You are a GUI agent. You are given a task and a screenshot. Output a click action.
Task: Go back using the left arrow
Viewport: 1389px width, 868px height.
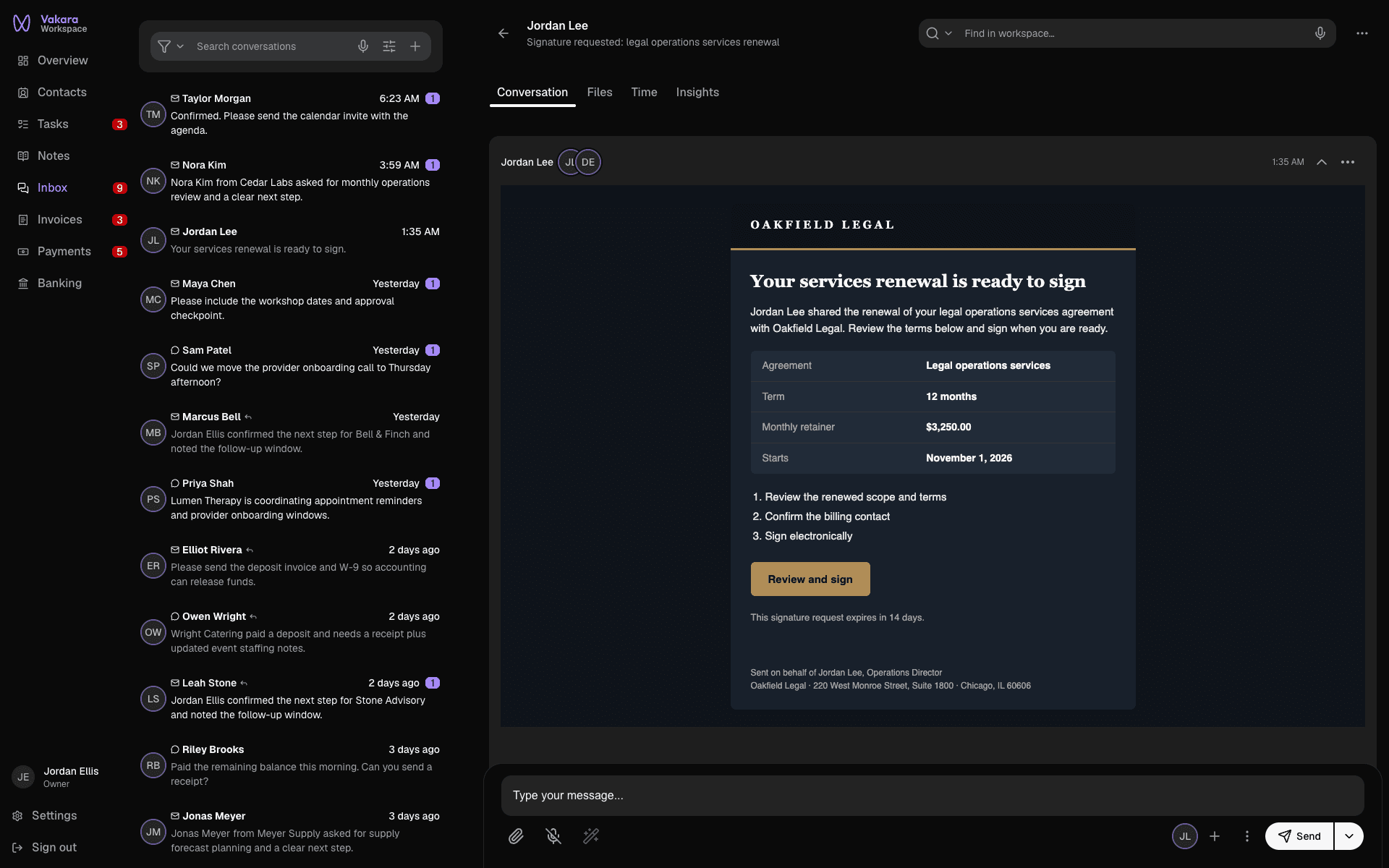click(504, 33)
